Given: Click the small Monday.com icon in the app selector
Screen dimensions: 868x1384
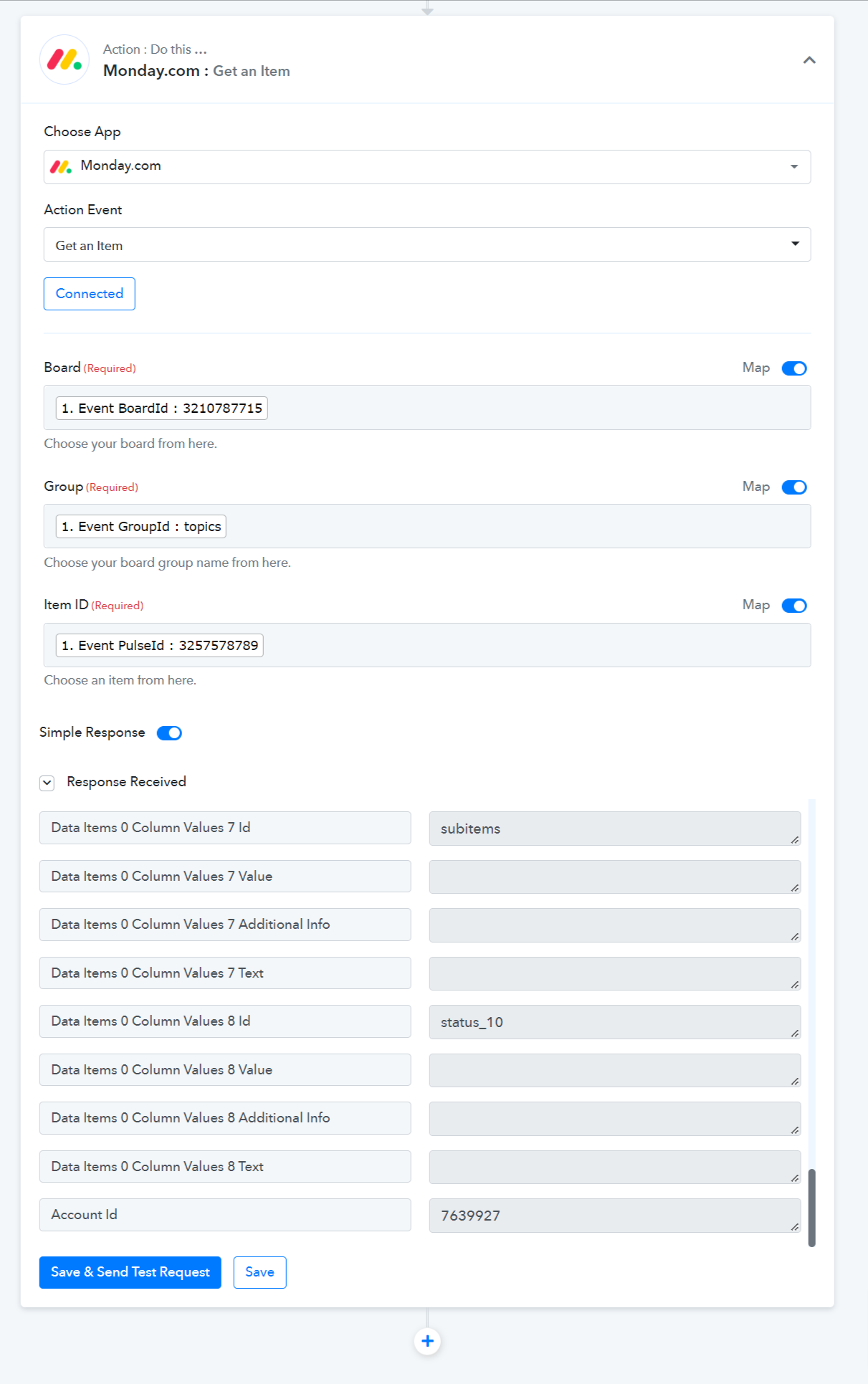Looking at the screenshot, I should (x=61, y=167).
